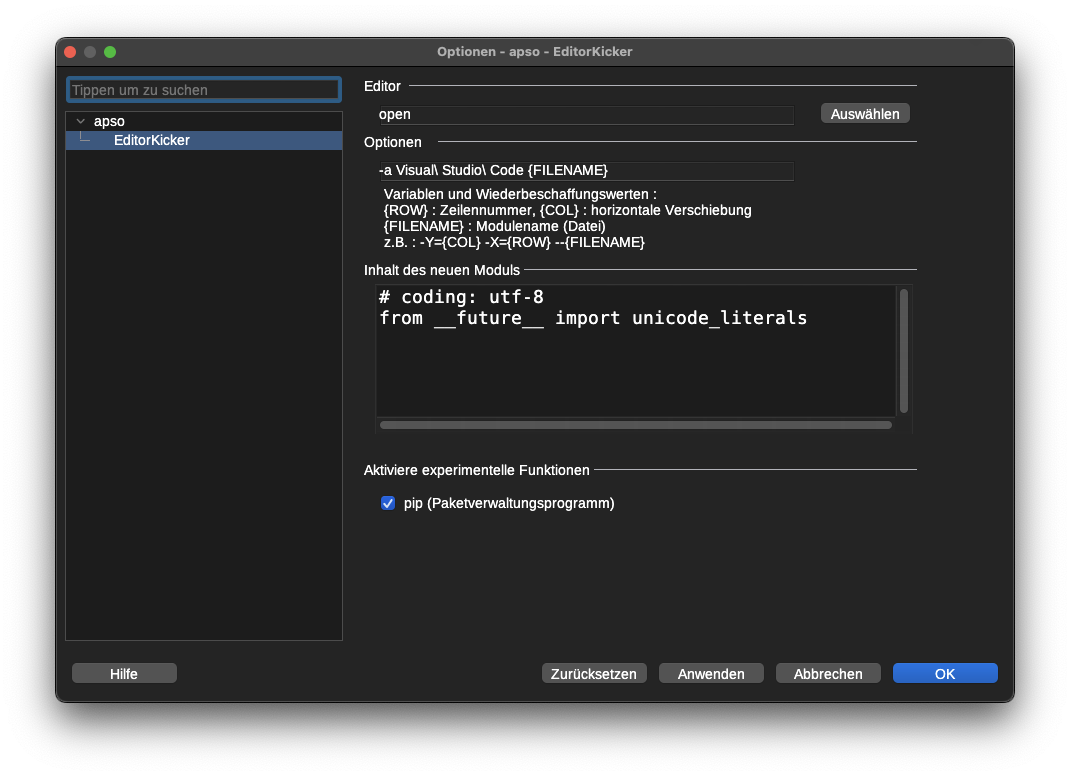Click the green zoom window button

click(110, 51)
